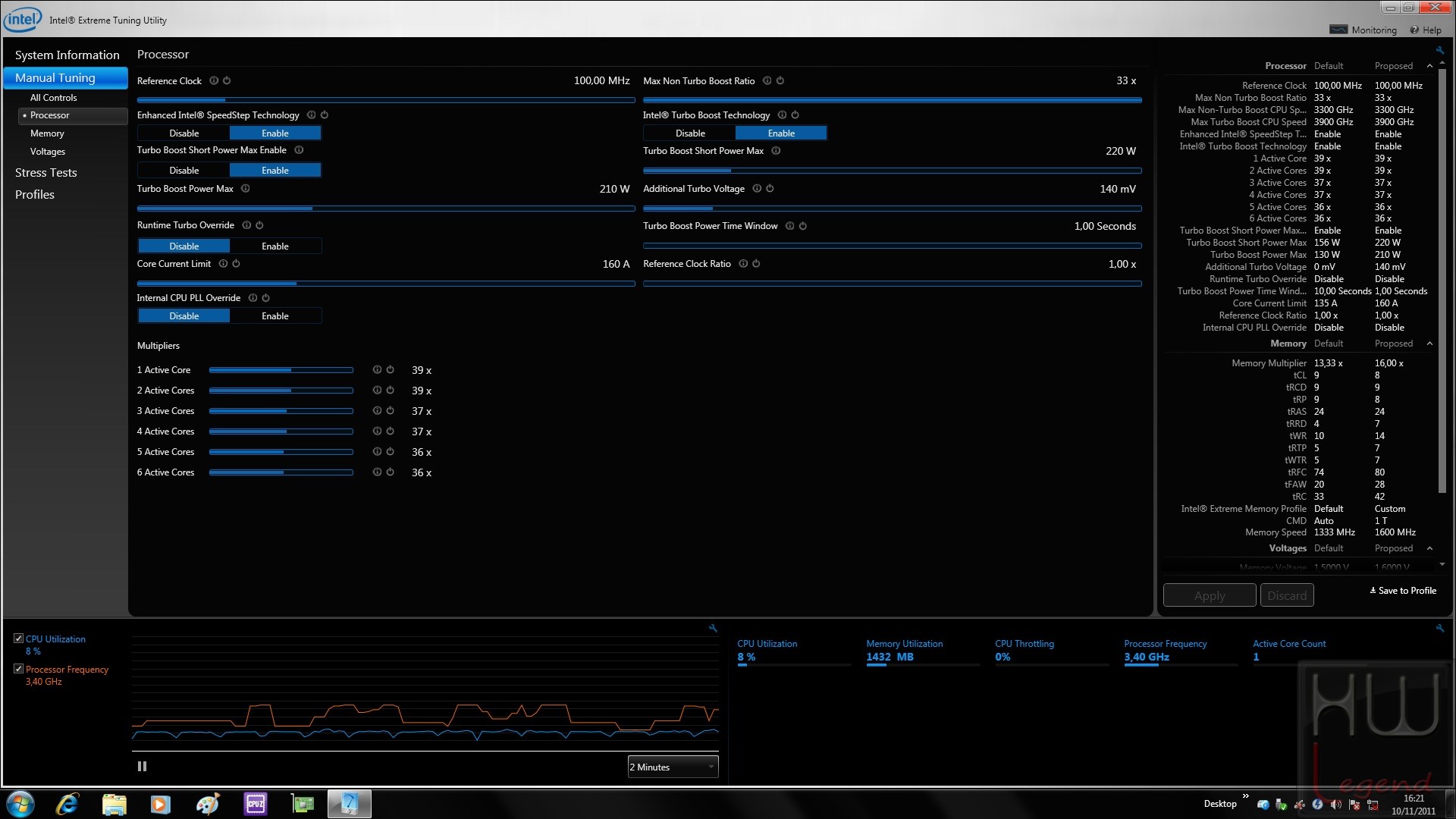Image resolution: width=1456 pixels, height=819 pixels.
Task: Reset Intel Turbo Boost Technology via its reset icon
Action: [795, 115]
